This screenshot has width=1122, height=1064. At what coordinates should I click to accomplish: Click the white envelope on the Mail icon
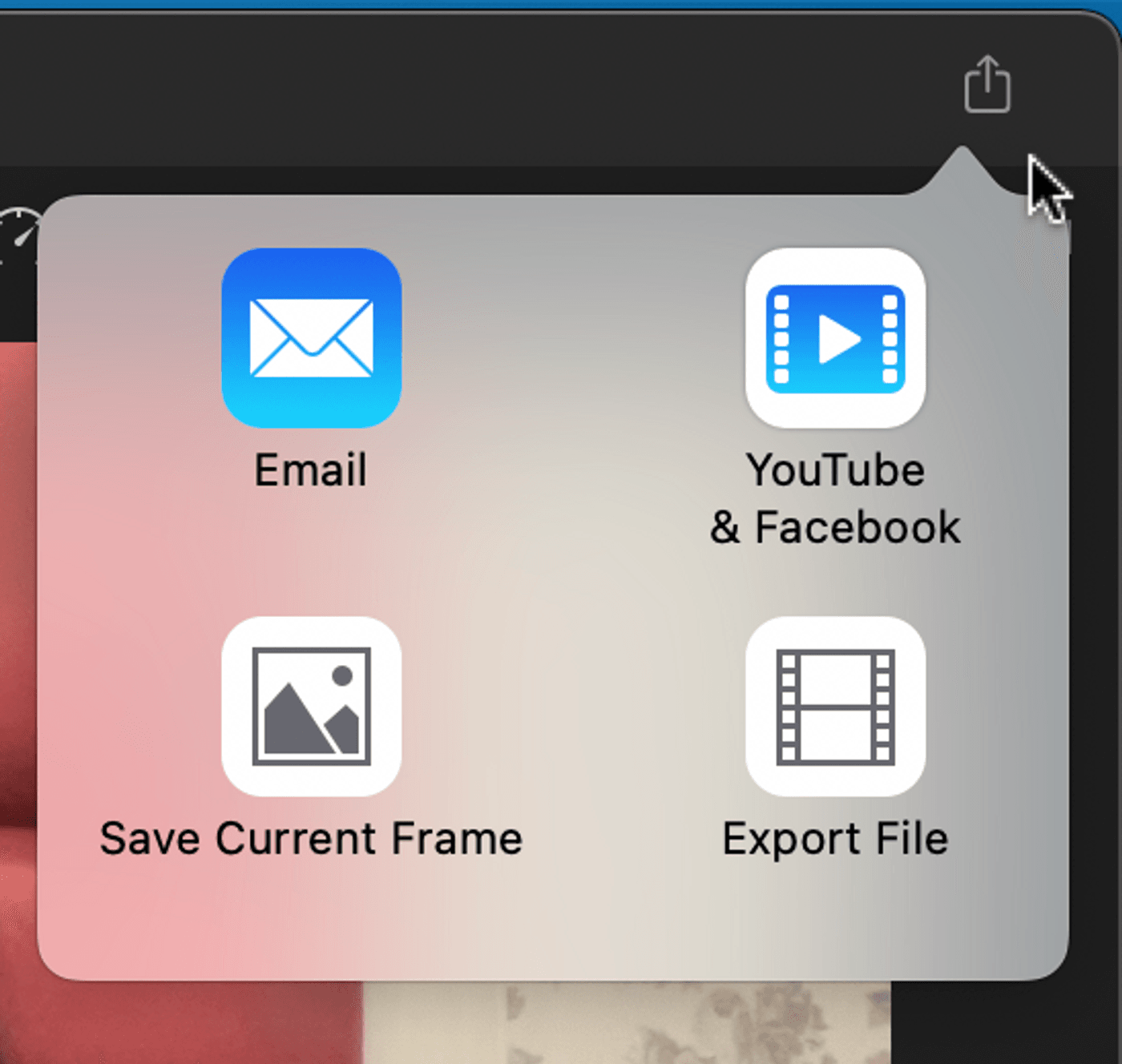[312, 337]
